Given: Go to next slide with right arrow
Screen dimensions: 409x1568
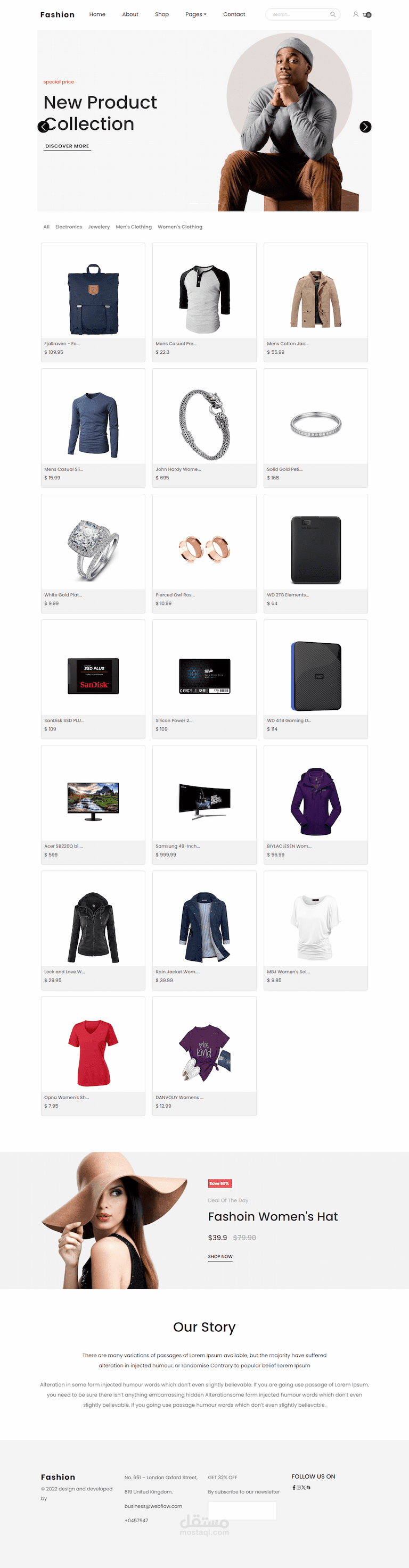Looking at the screenshot, I should (x=365, y=127).
